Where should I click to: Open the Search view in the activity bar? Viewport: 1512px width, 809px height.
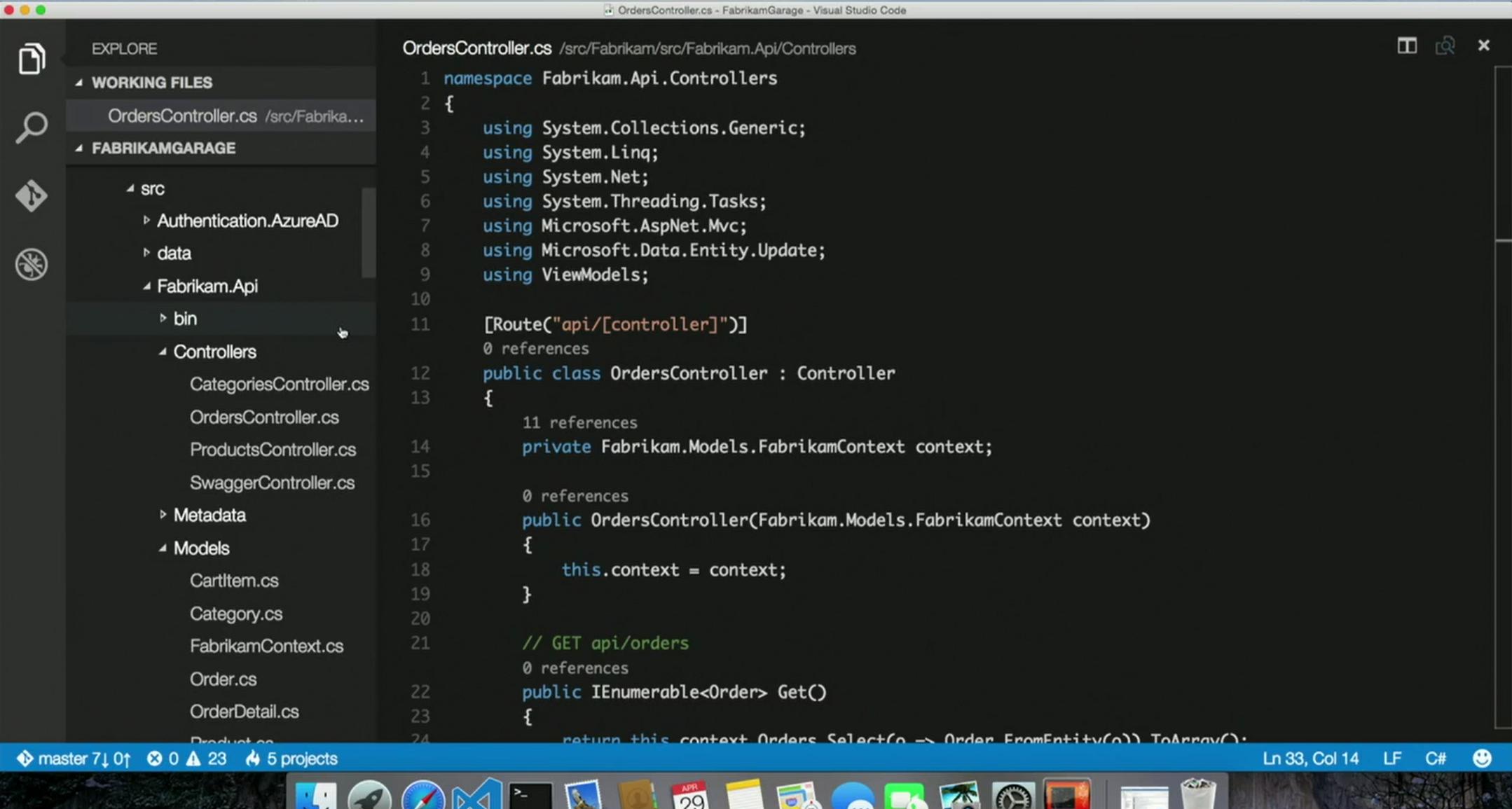pos(32,127)
